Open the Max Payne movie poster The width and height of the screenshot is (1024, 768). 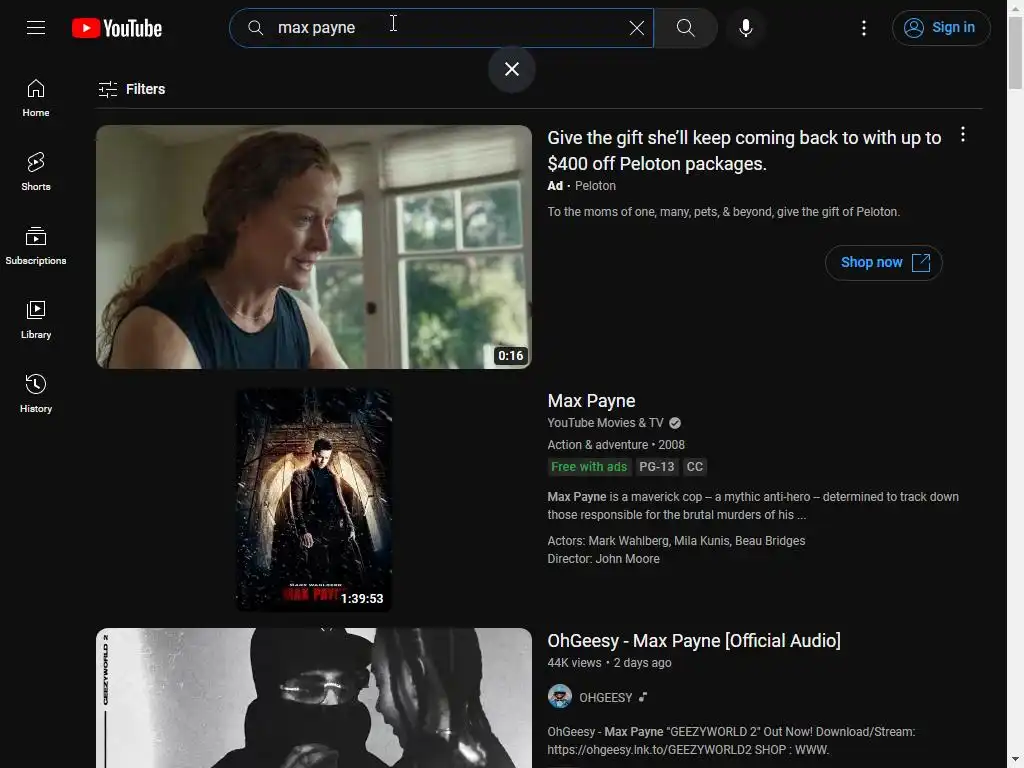(x=313, y=500)
